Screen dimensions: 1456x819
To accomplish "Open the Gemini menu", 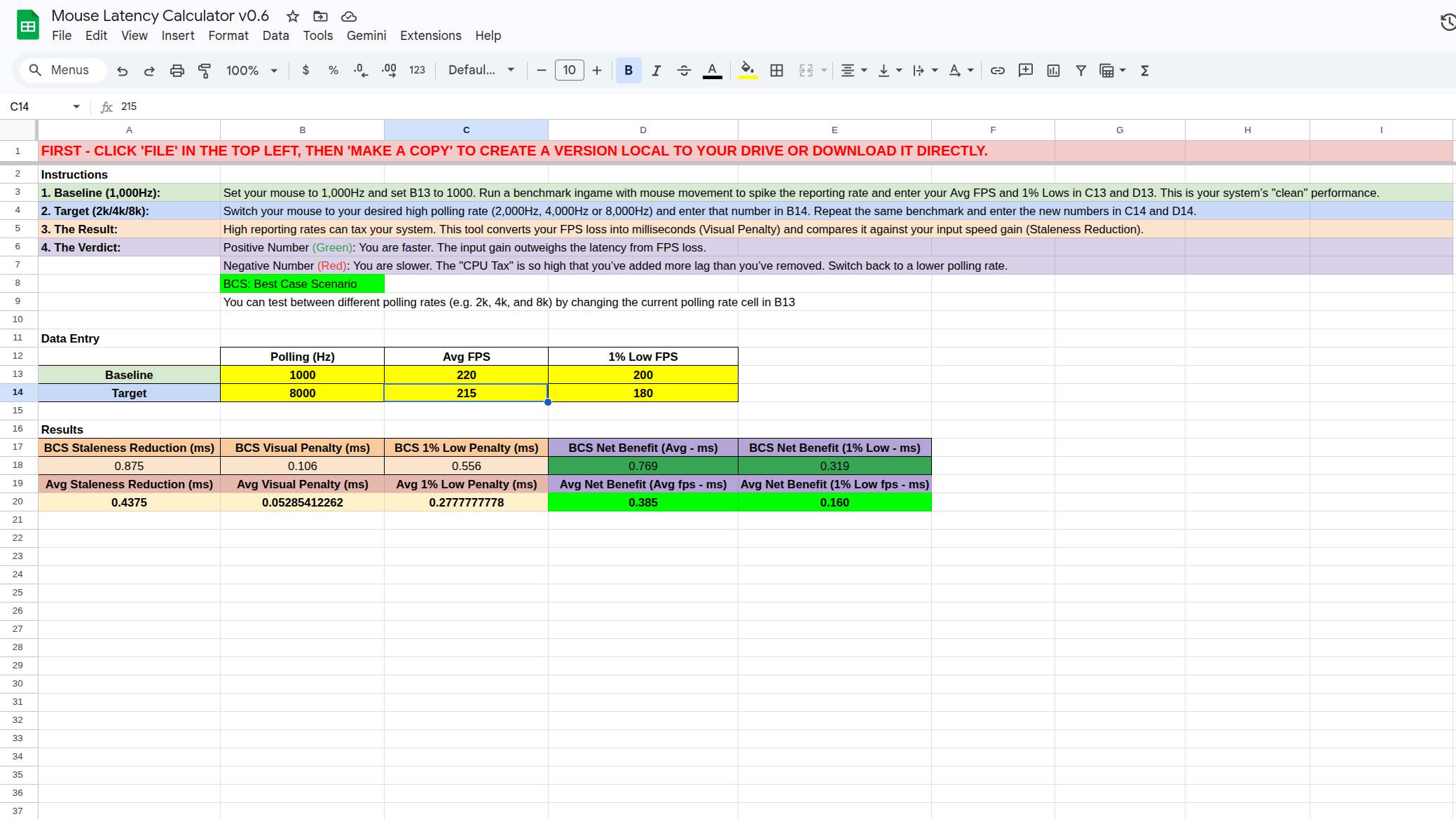I will coord(366,36).
